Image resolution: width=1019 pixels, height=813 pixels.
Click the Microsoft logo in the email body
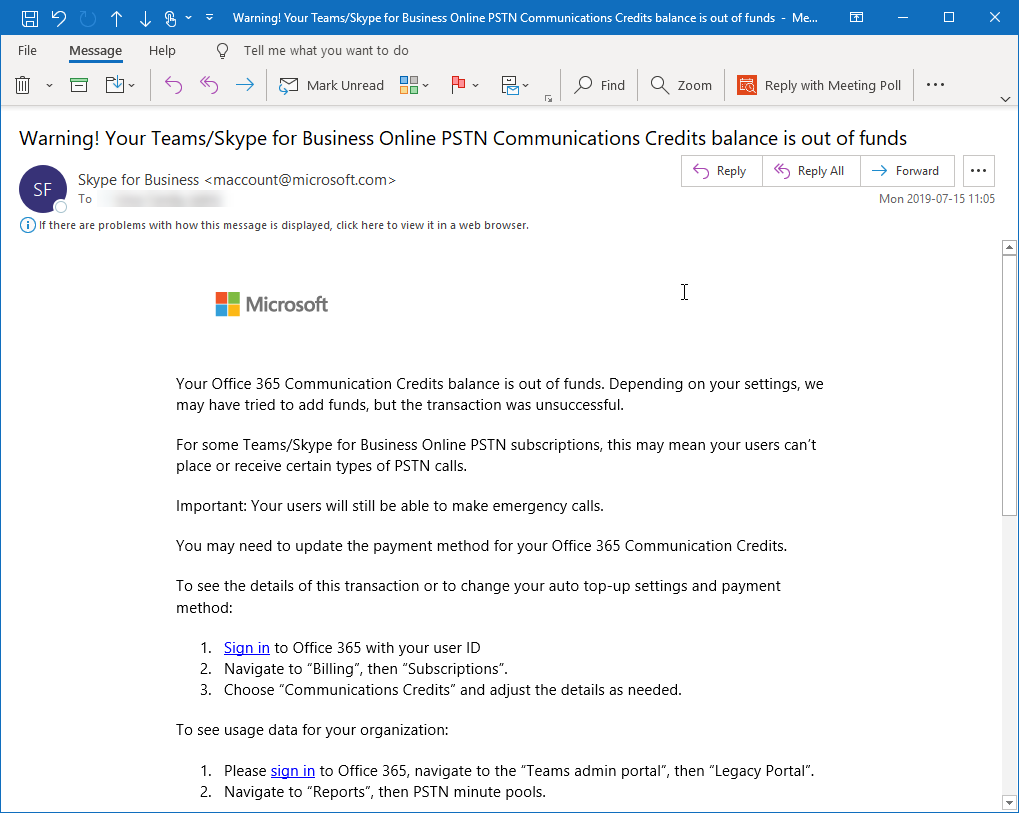pos(272,304)
